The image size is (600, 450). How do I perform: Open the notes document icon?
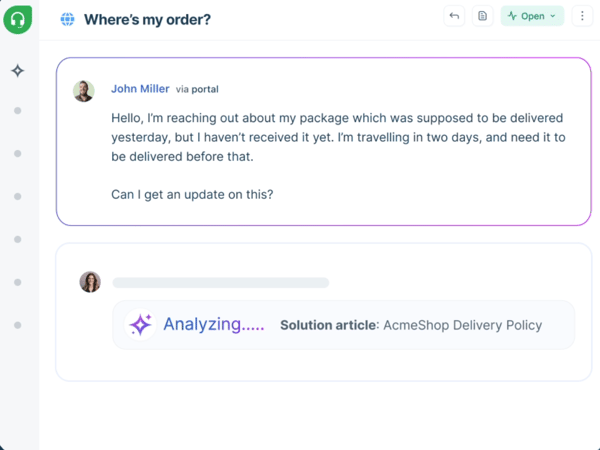(x=482, y=16)
